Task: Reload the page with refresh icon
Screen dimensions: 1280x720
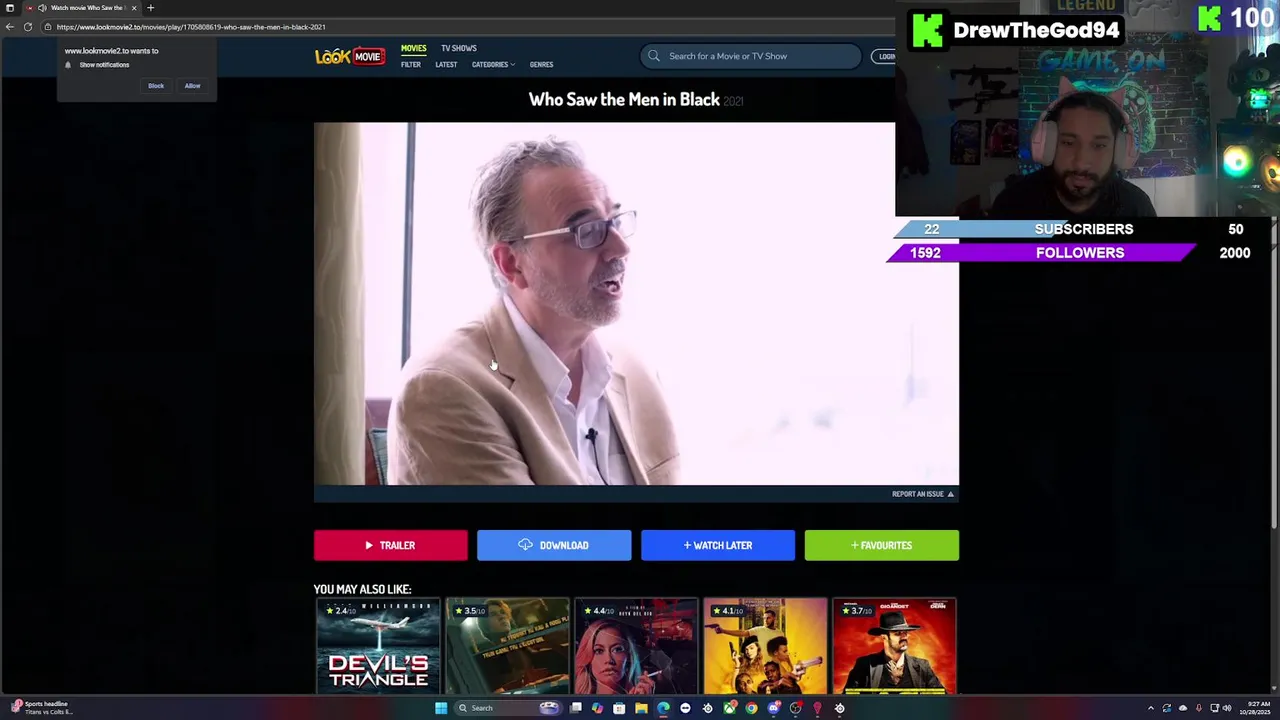Action: 28,27
